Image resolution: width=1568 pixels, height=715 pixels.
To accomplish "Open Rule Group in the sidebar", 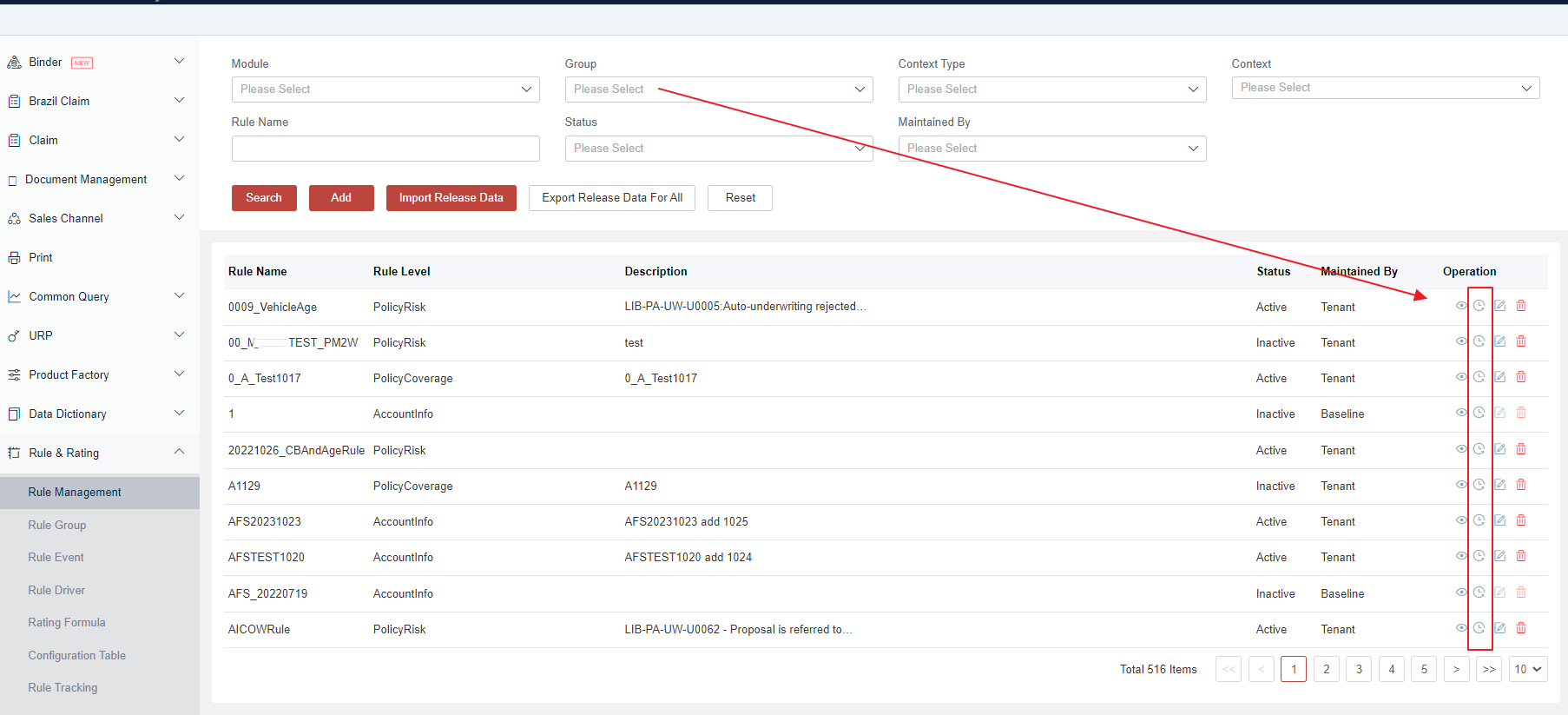I will point(57,525).
